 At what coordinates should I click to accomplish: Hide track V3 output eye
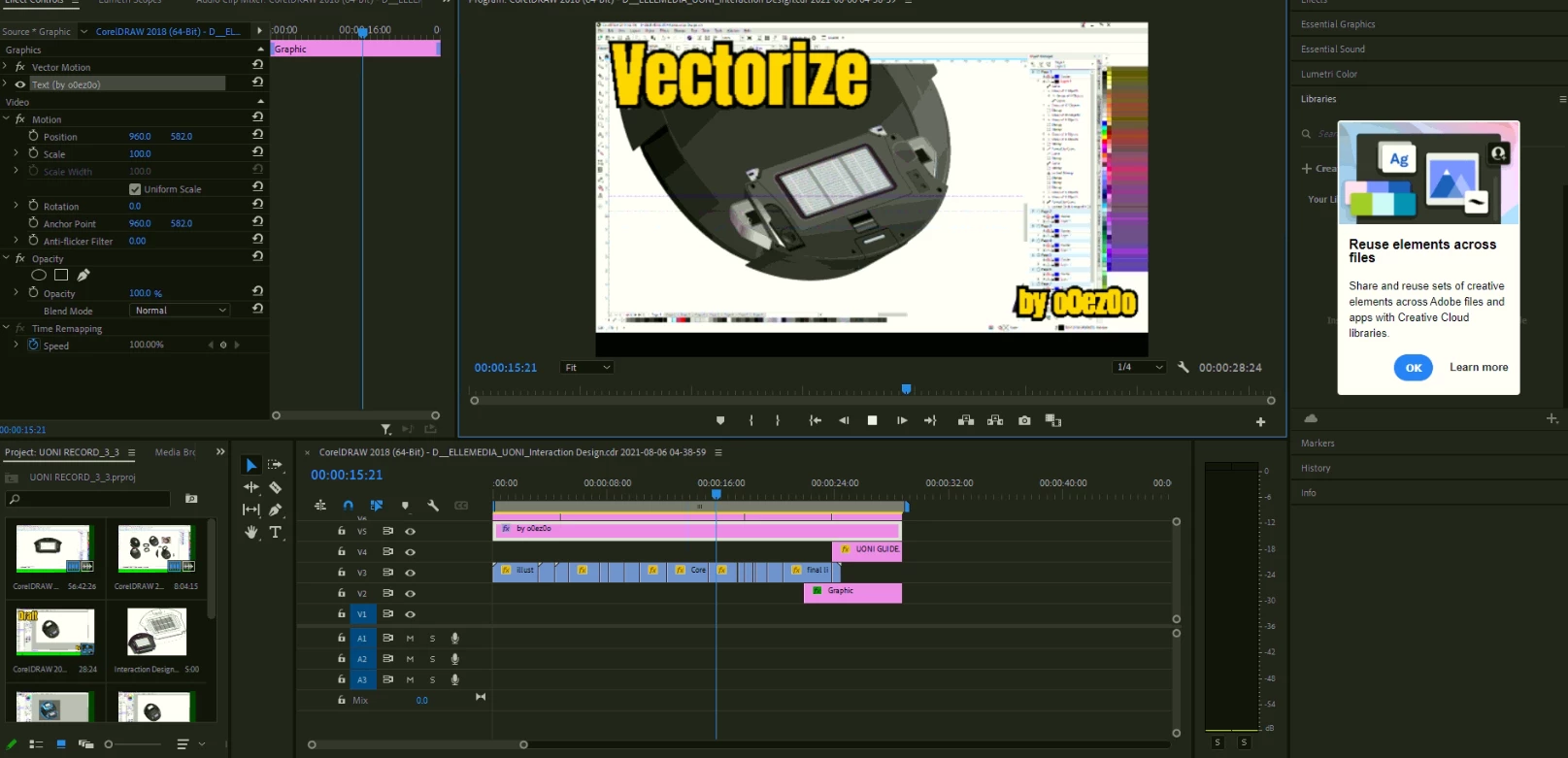coord(410,573)
